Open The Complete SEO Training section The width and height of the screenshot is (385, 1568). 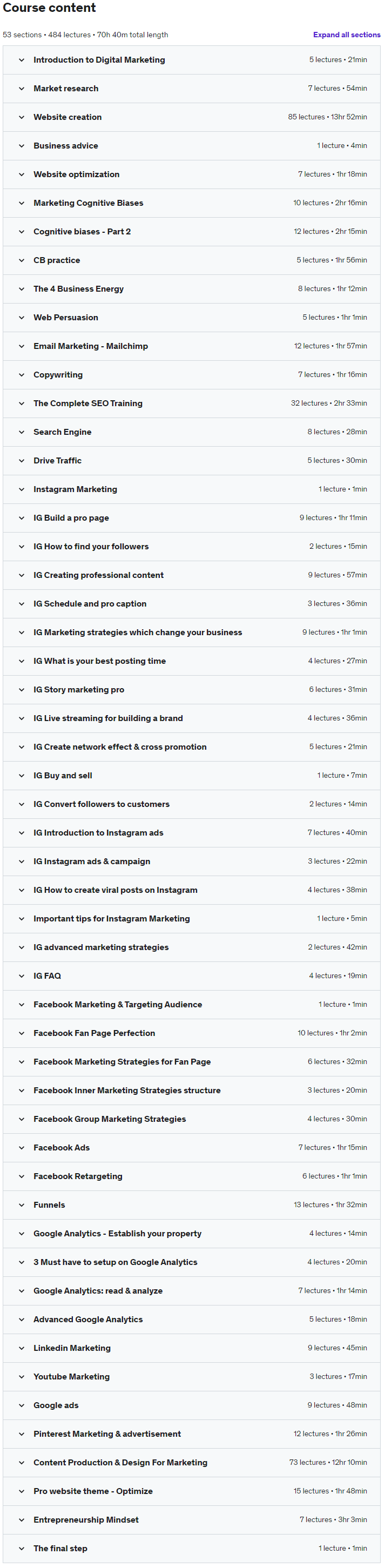tap(192, 403)
